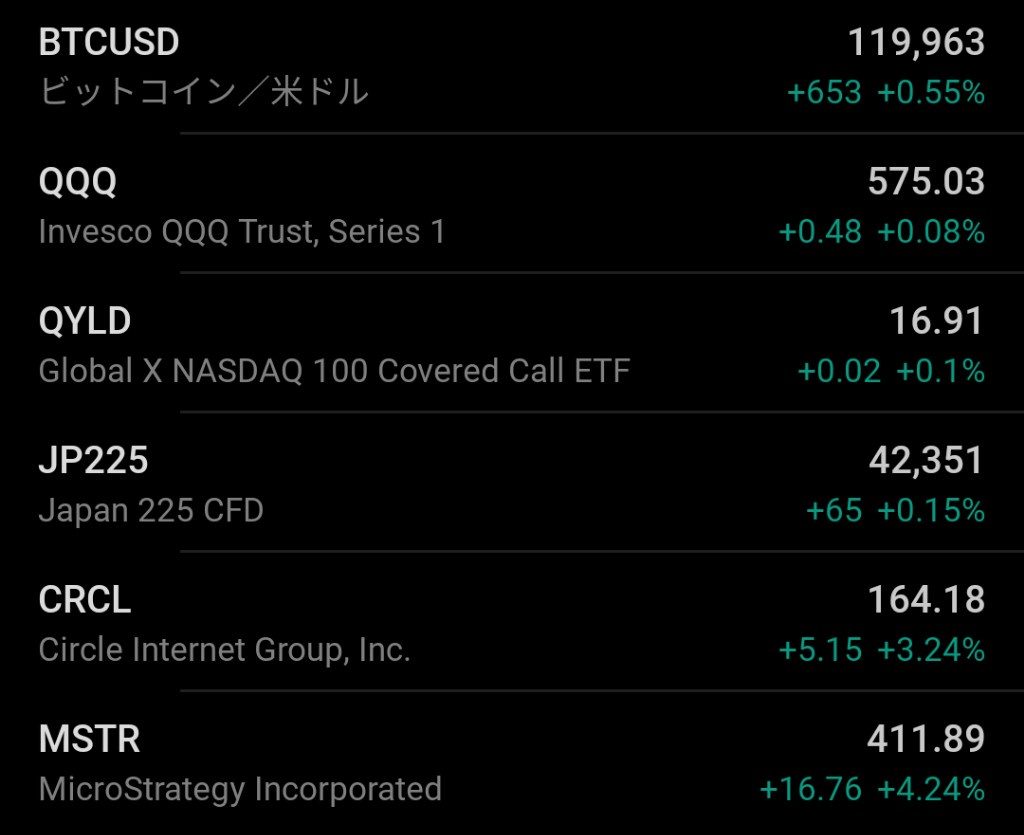This screenshot has height=835, width=1024.
Task: Select the Circle Internet Group, Inc. description
Action: tap(225, 650)
